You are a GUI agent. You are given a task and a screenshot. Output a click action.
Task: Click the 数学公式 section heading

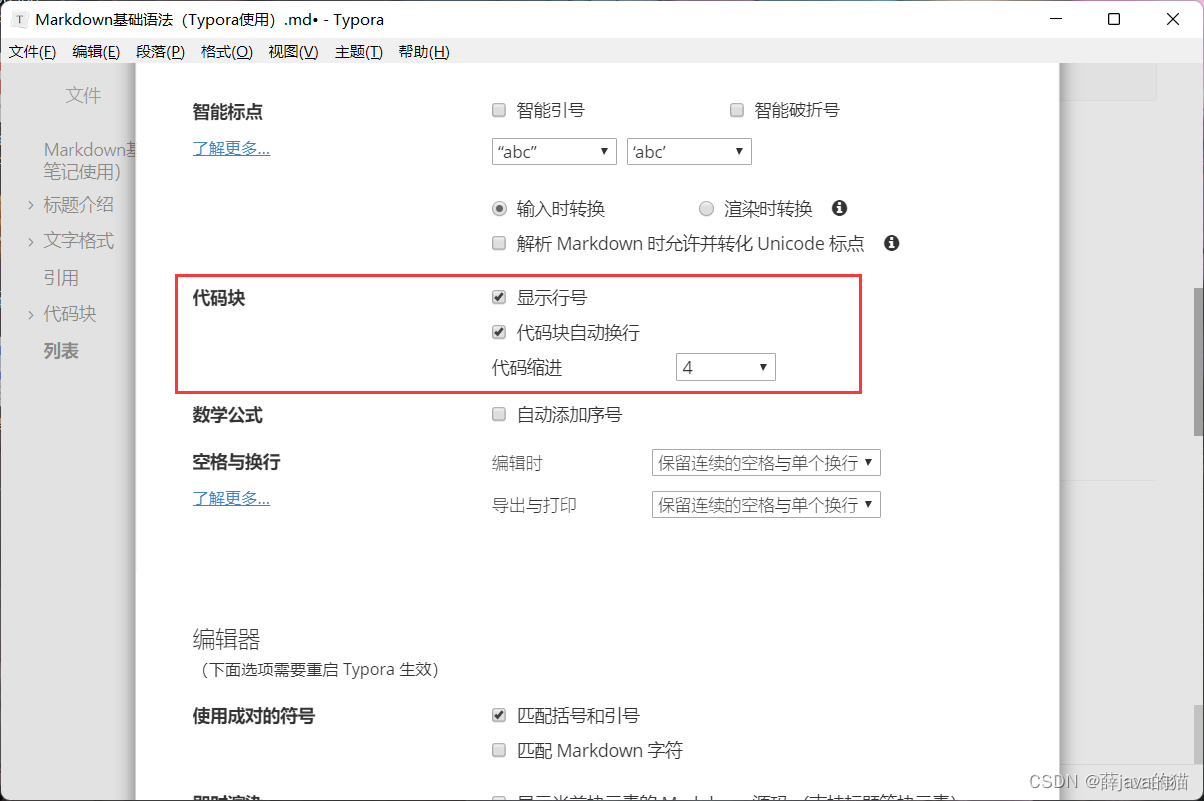coord(228,414)
